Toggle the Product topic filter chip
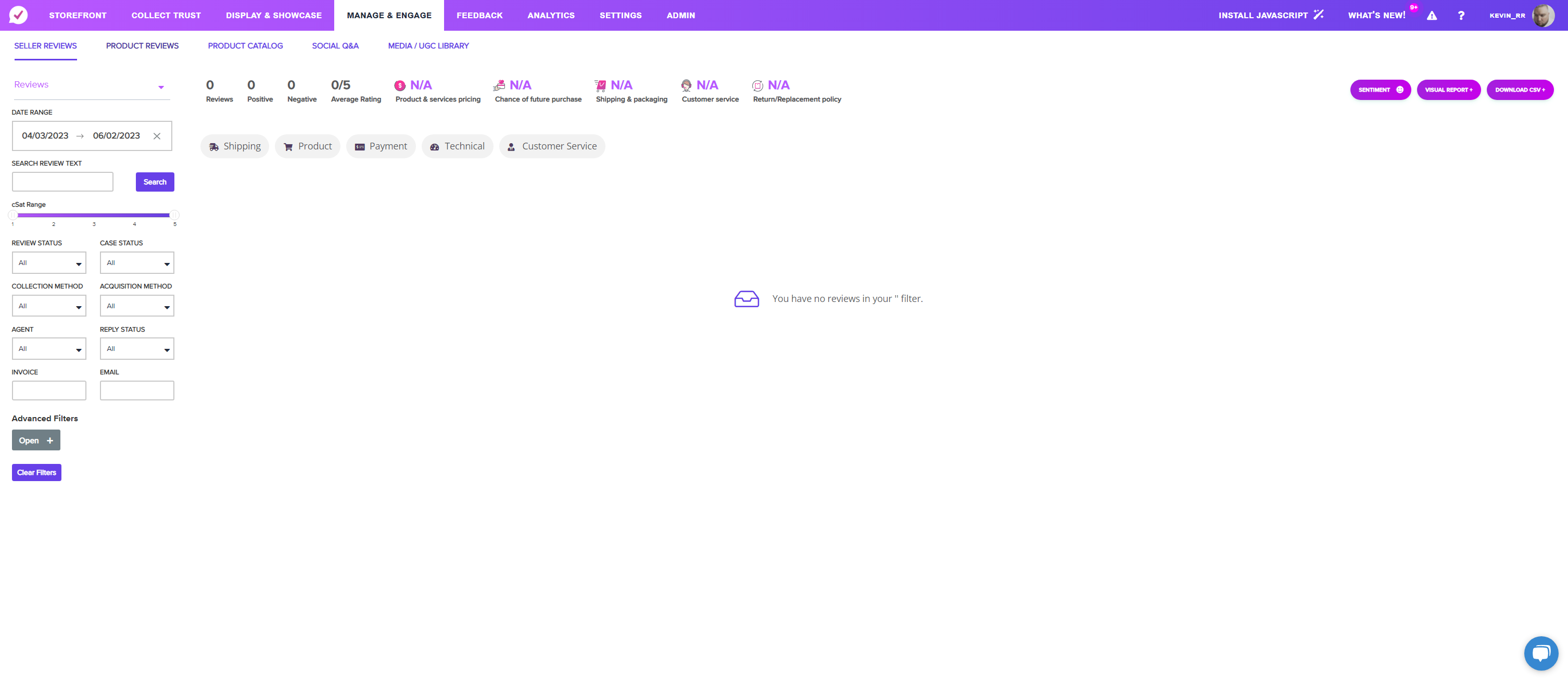1568x680 pixels. [x=307, y=146]
